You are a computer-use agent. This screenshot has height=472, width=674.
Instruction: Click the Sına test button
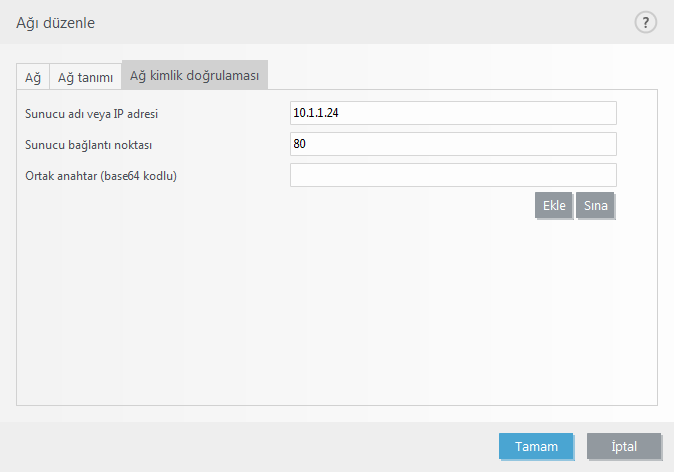coord(595,205)
